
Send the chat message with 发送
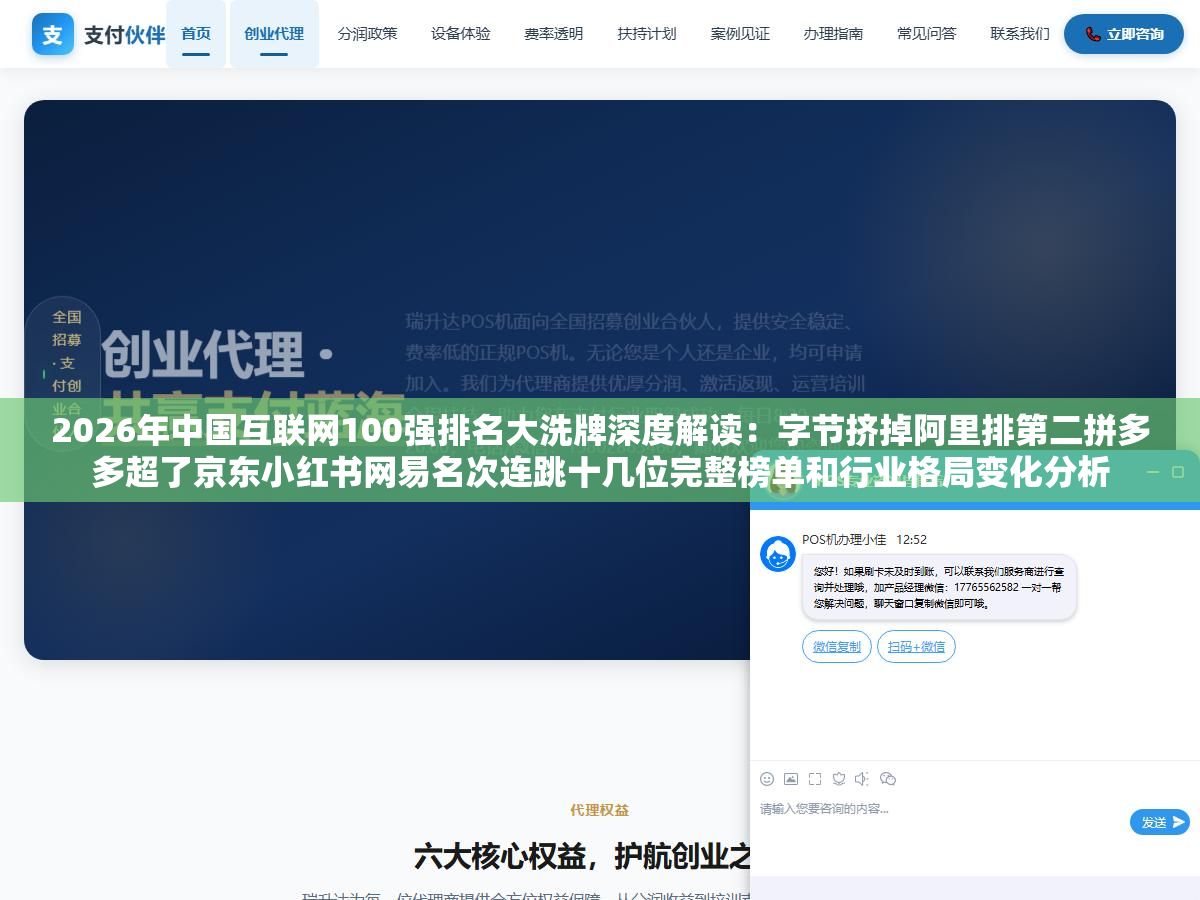[1160, 822]
